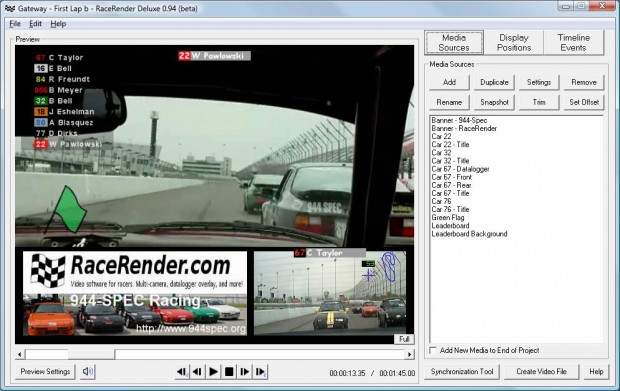Step forward one frame
Viewport: 620px width, 391px height.
pyautogui.click(x=244, y=372)
